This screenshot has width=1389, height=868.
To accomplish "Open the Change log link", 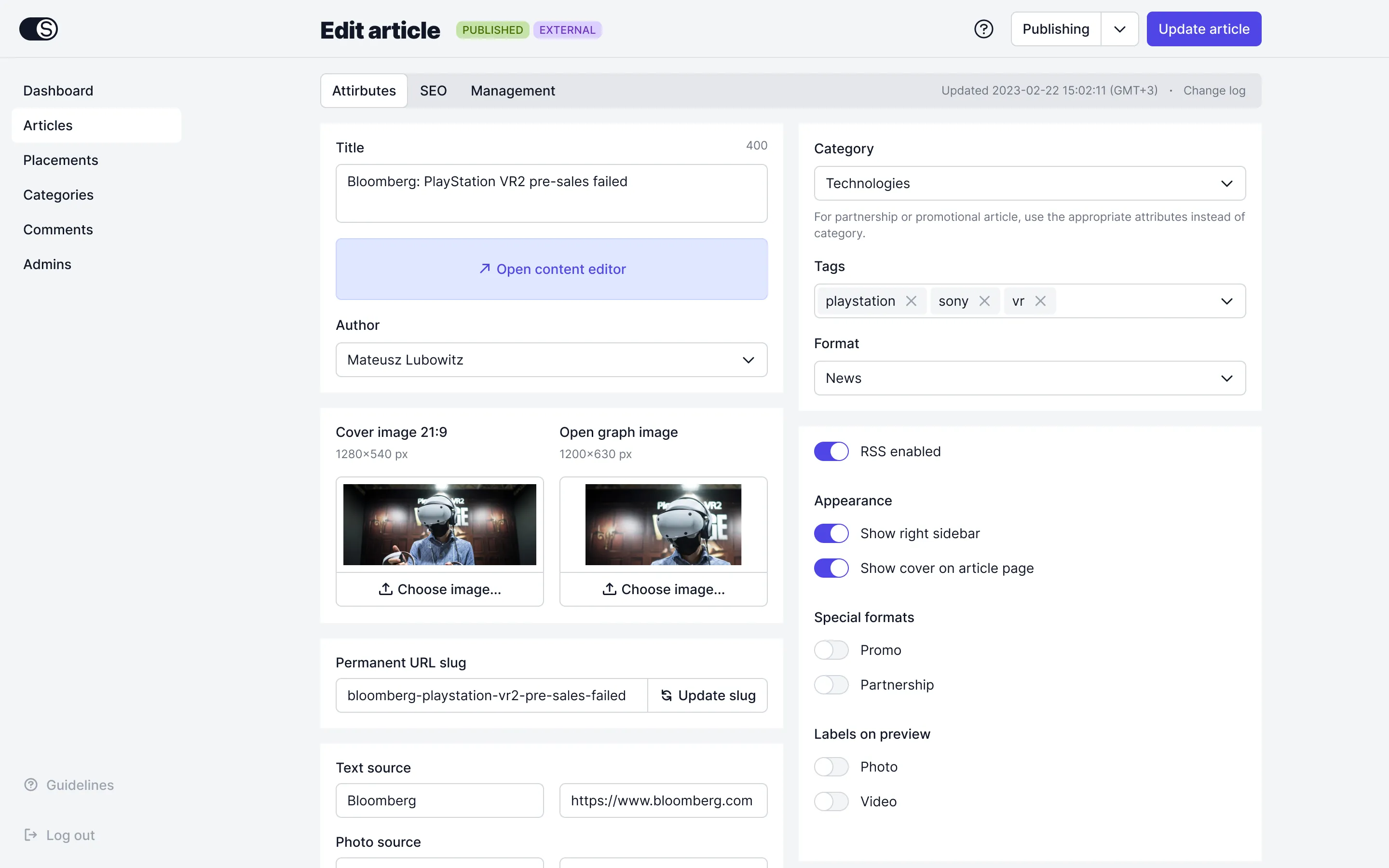I will (x=1214, y=91).
